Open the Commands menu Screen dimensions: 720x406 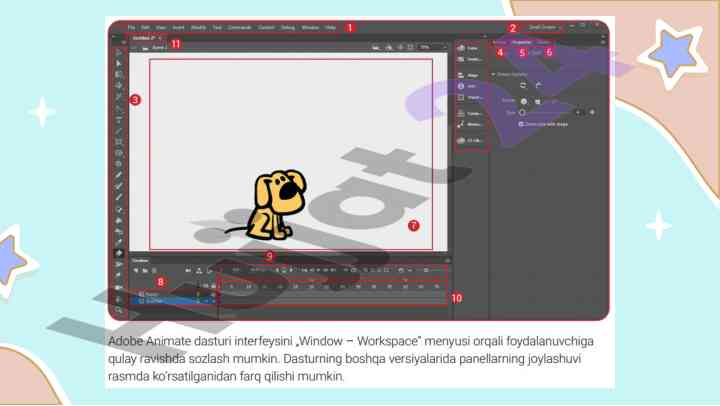pos(240,28)
